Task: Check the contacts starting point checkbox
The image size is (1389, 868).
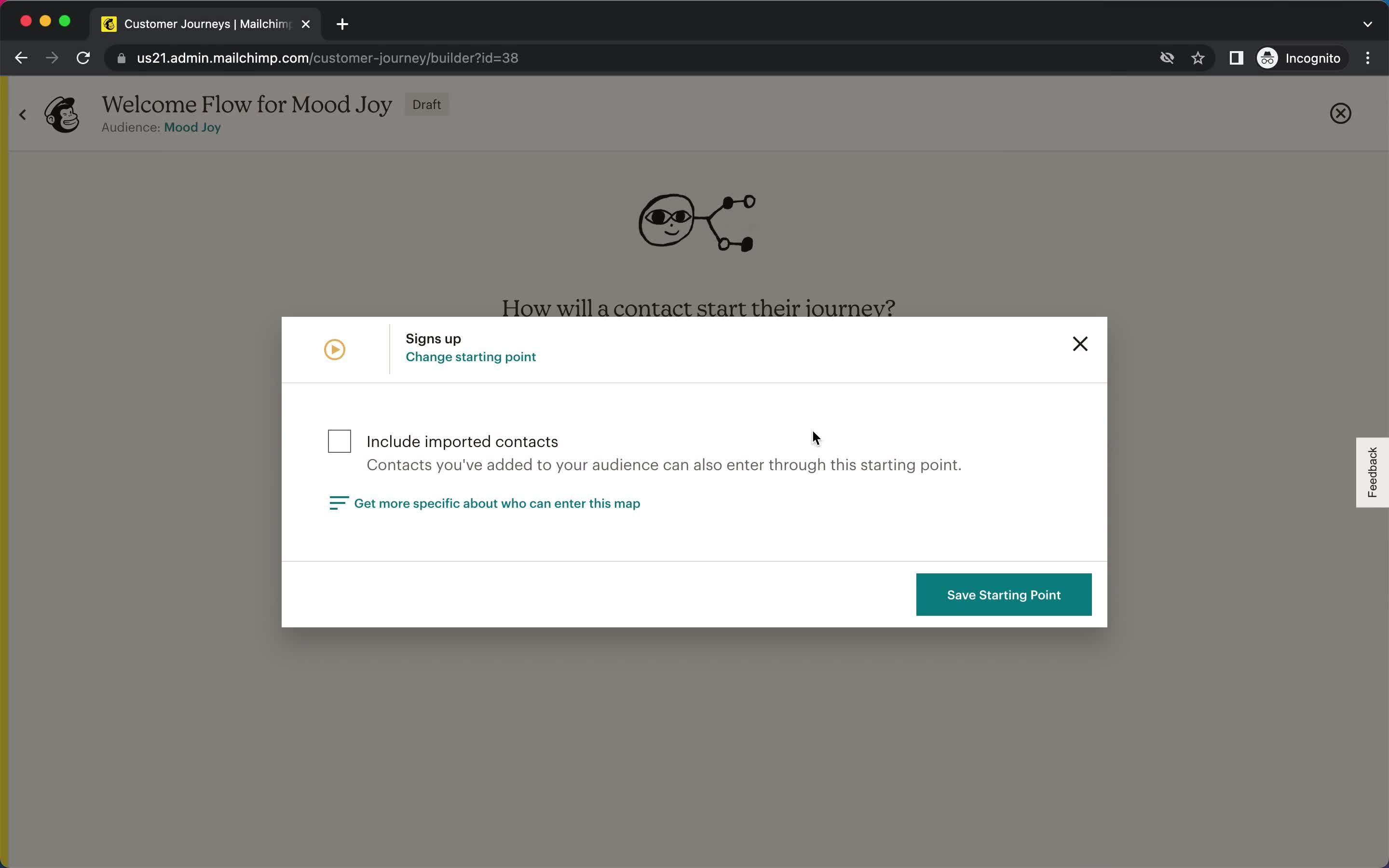Action: (339, 441)
